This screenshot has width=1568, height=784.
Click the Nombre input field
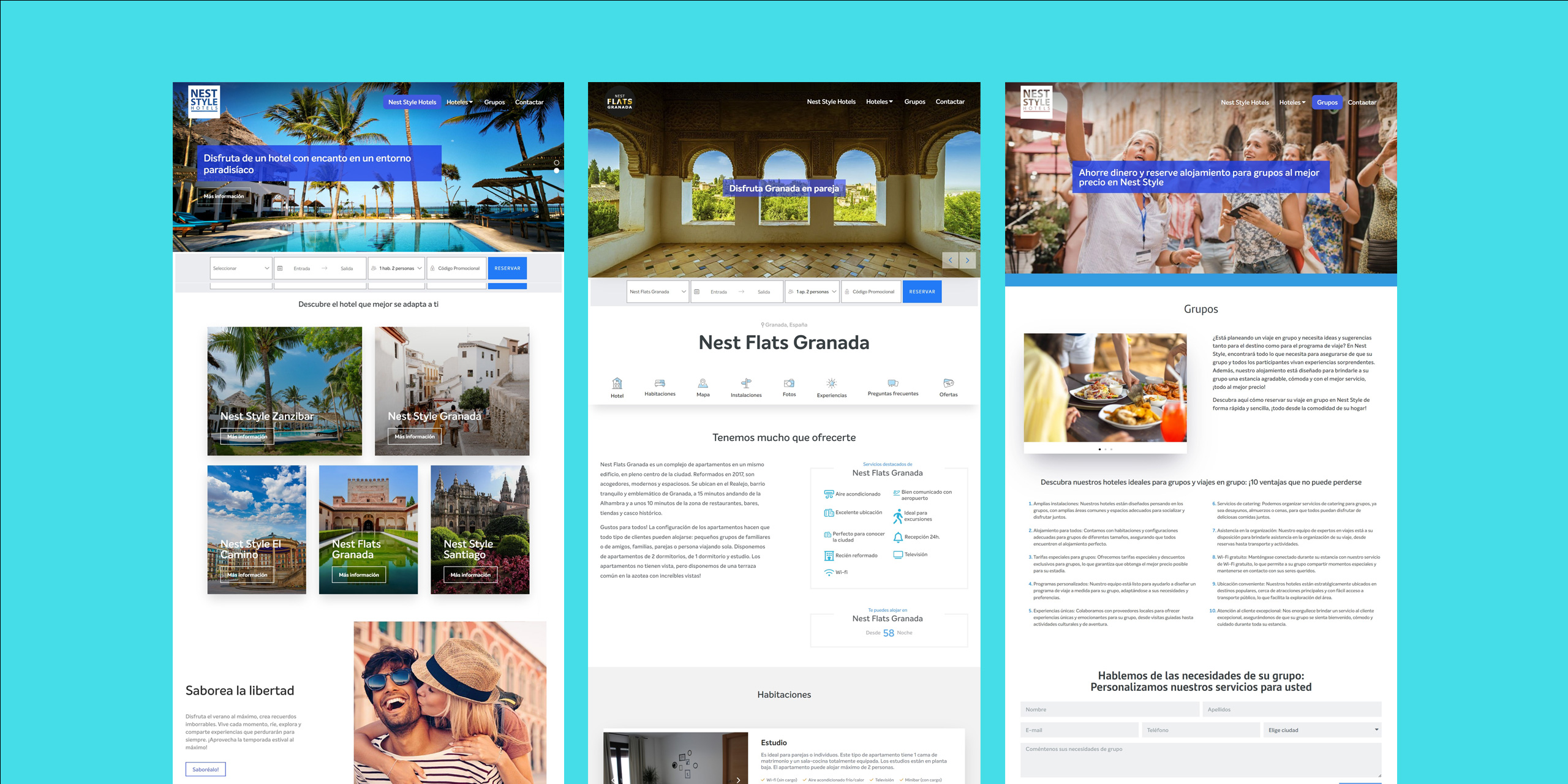[x=1109, y=709]
